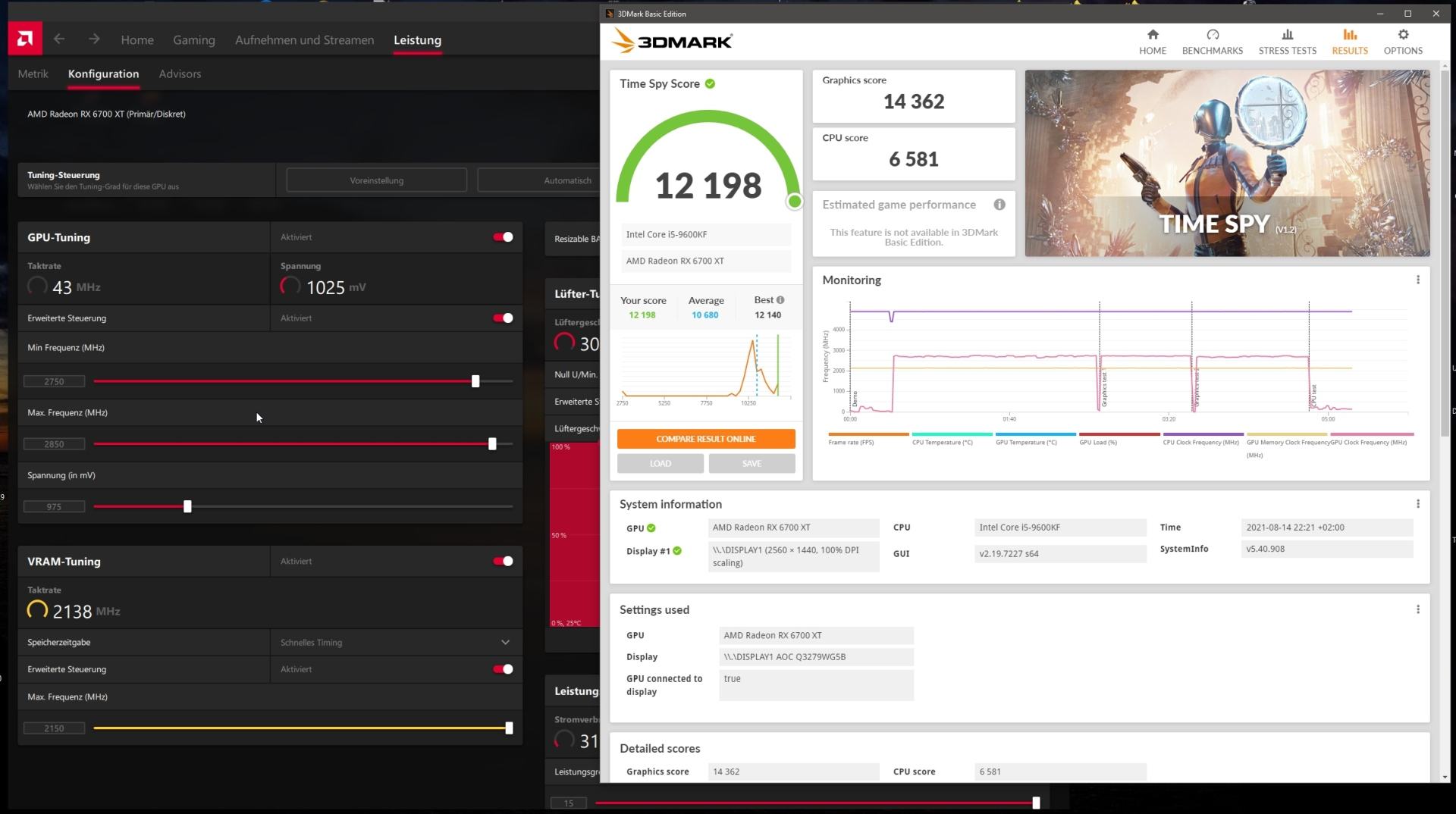Select the Leistung tab
Image resolution: width=1456 pixels, height=814 pixels.
pos(417,40)
